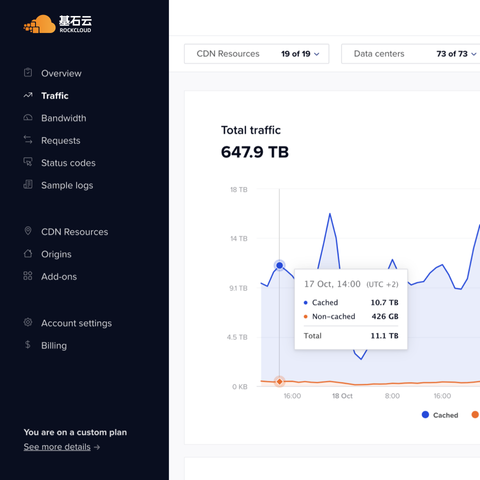Click the 14 TB y-axis label

pos(239,239)
